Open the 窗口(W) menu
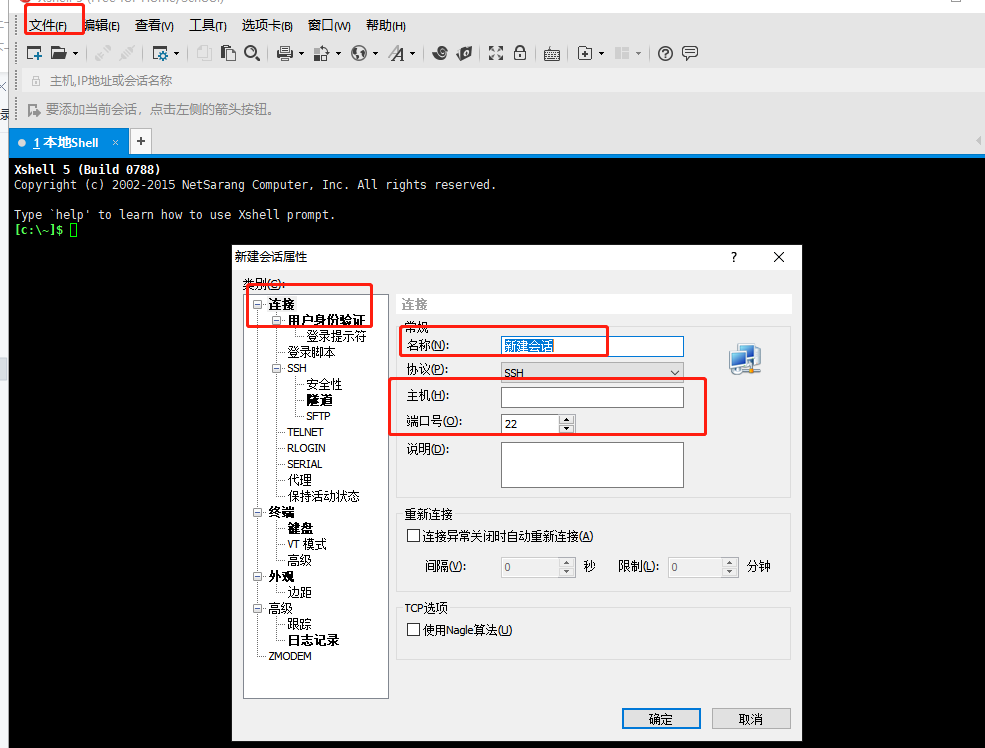 coord(329,26)
